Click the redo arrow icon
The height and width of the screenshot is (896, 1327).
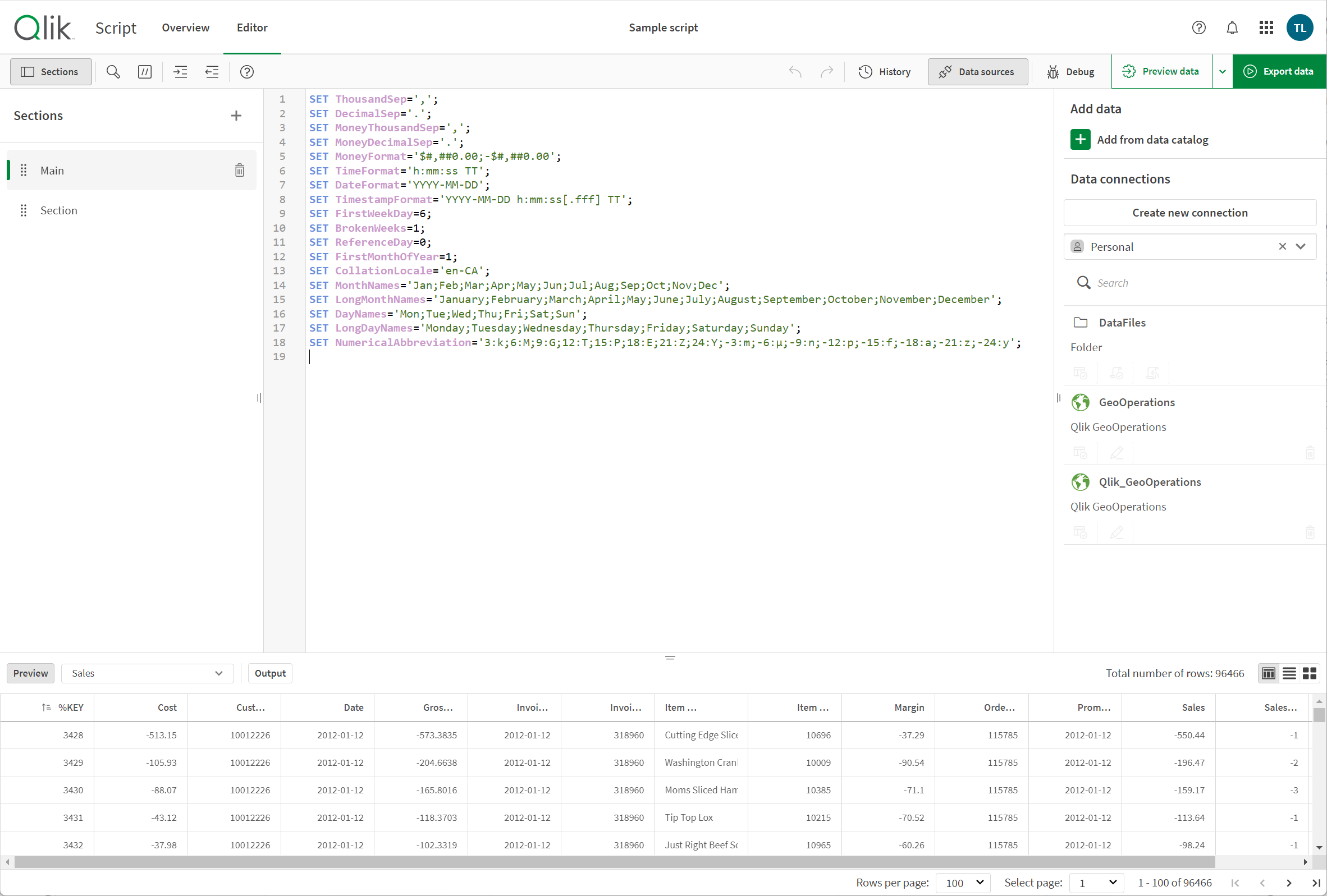(826, 71)
